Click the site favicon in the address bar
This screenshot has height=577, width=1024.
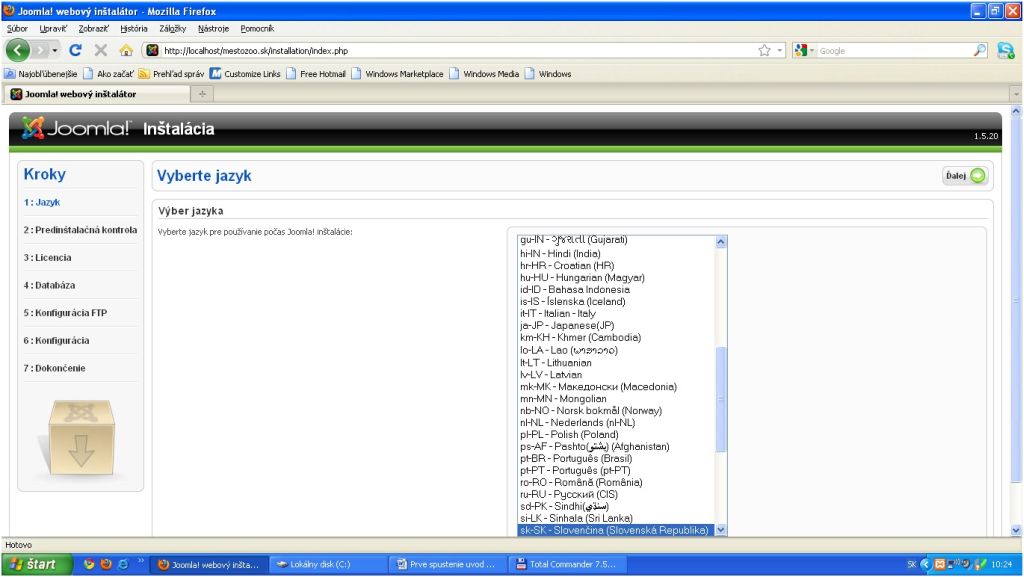152,50
